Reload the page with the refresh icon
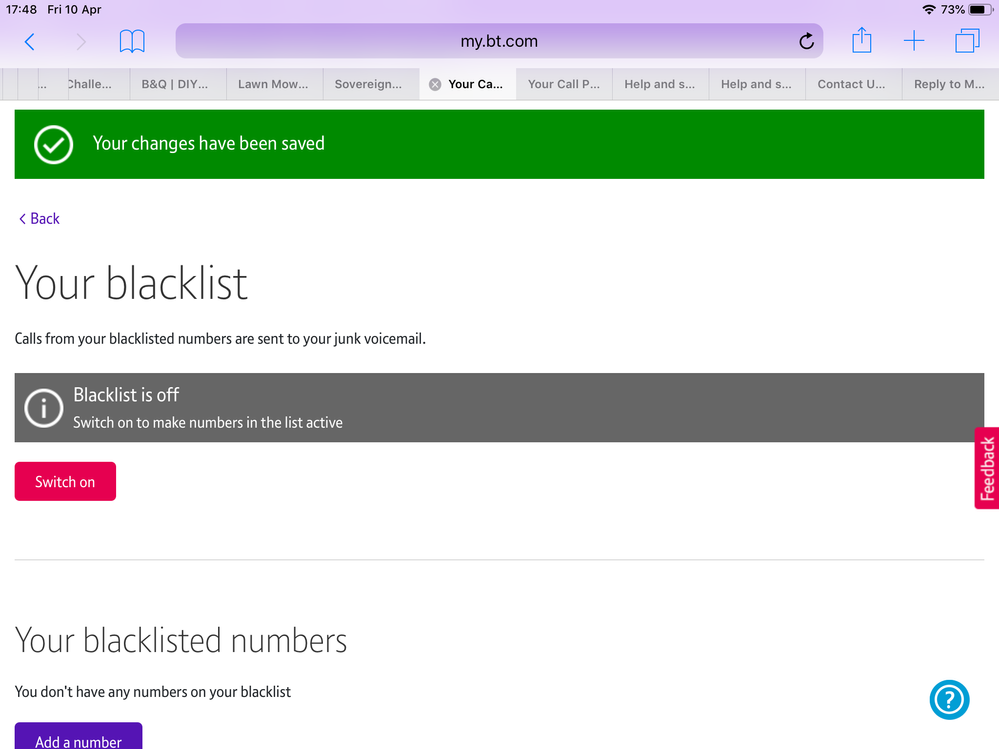The width and height of the screenshot is (999, 749). 806,41
